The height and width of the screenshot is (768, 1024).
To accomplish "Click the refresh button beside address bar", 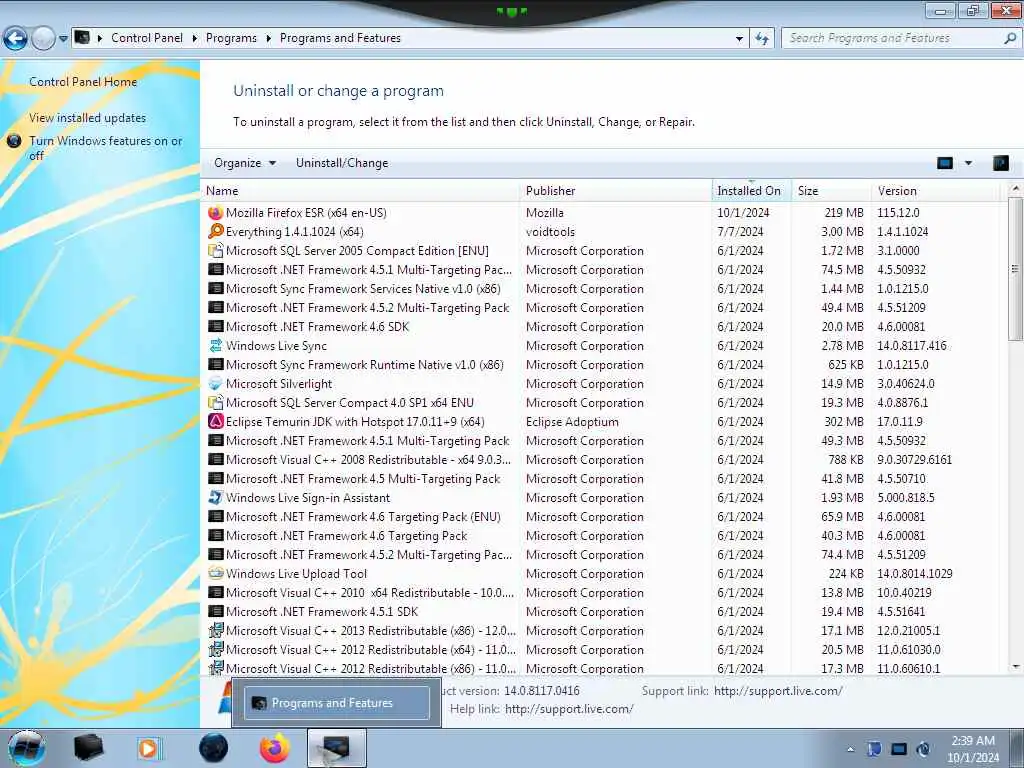I will point(761,39).
